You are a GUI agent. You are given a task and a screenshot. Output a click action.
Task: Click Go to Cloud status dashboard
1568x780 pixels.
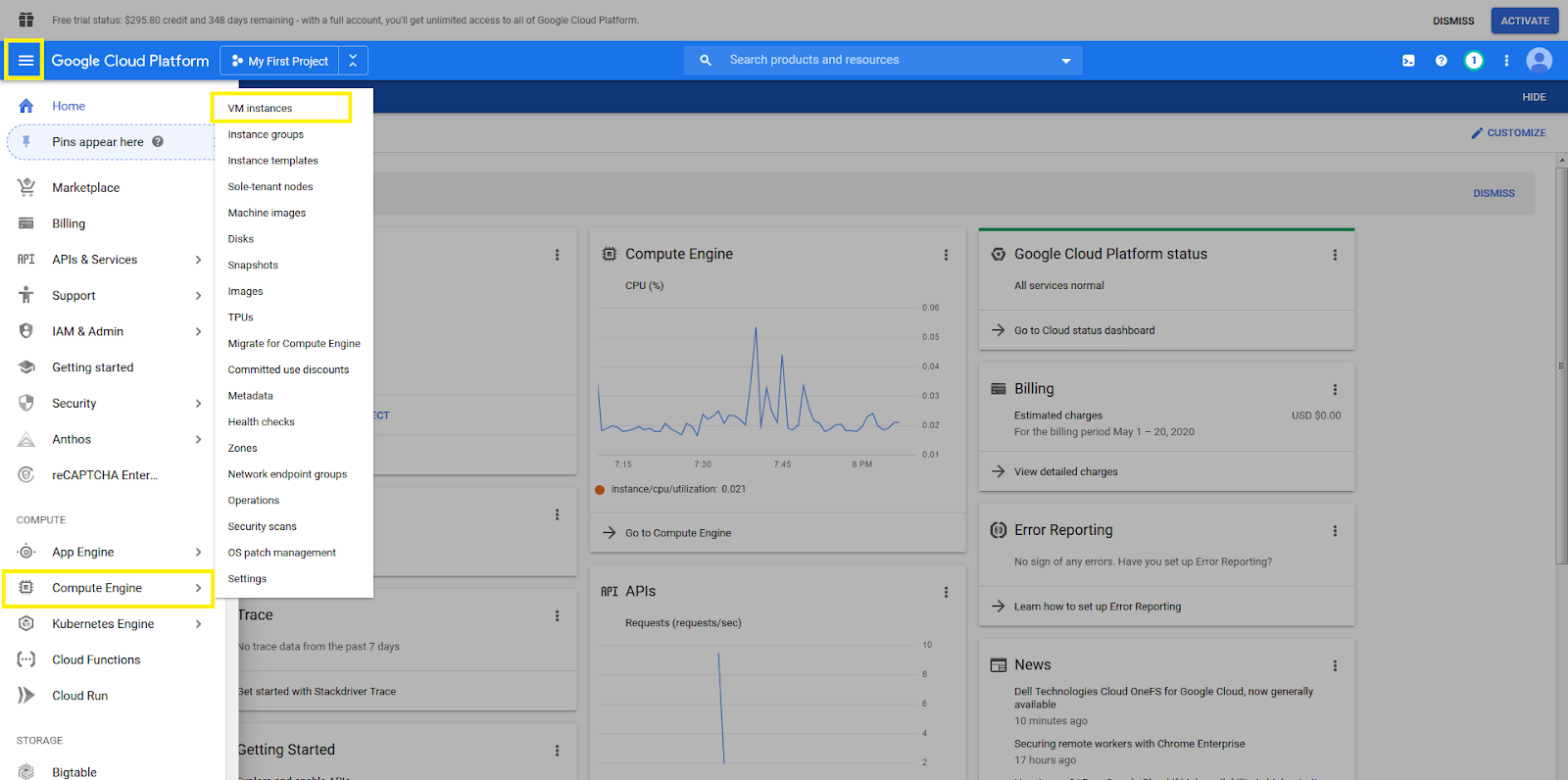tap(1084, 330)
